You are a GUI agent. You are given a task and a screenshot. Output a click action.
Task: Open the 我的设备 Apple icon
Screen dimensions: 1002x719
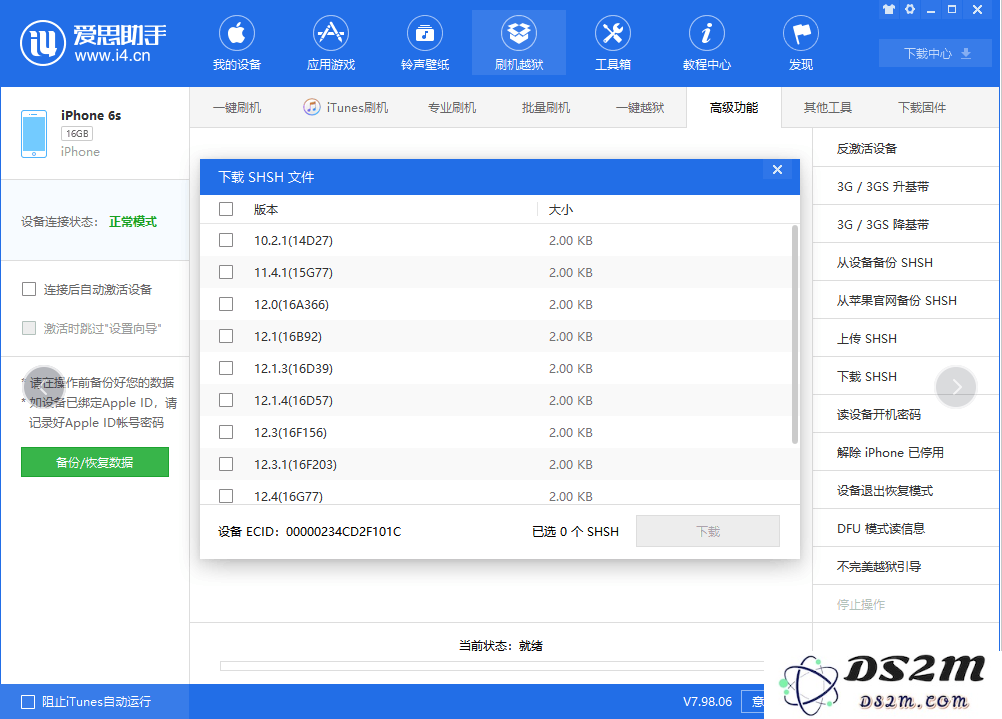point(237,33)
